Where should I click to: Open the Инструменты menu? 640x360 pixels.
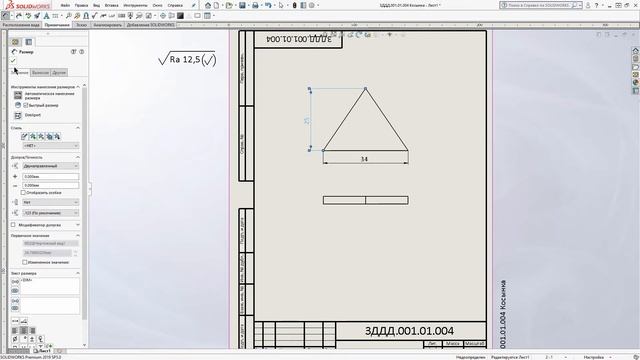[x=135, y=5]
